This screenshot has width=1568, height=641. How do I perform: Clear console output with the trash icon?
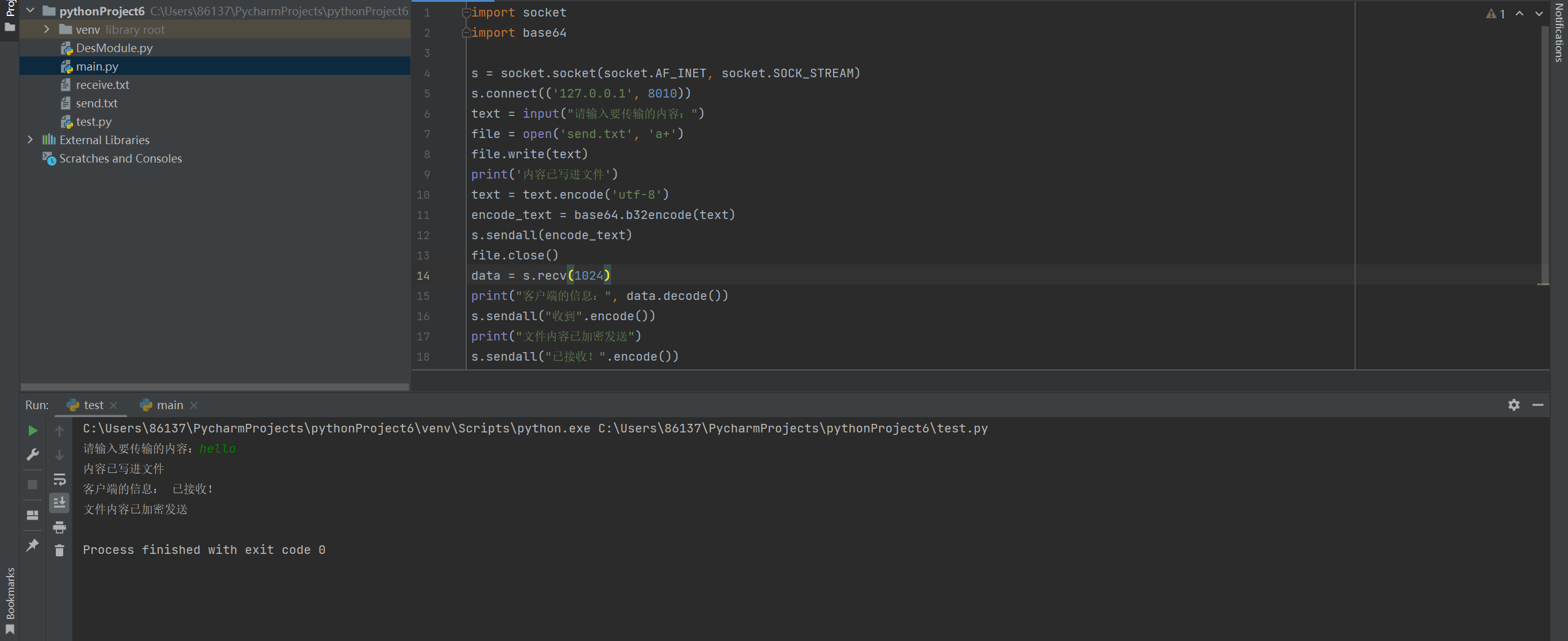(x=60, y=551)
